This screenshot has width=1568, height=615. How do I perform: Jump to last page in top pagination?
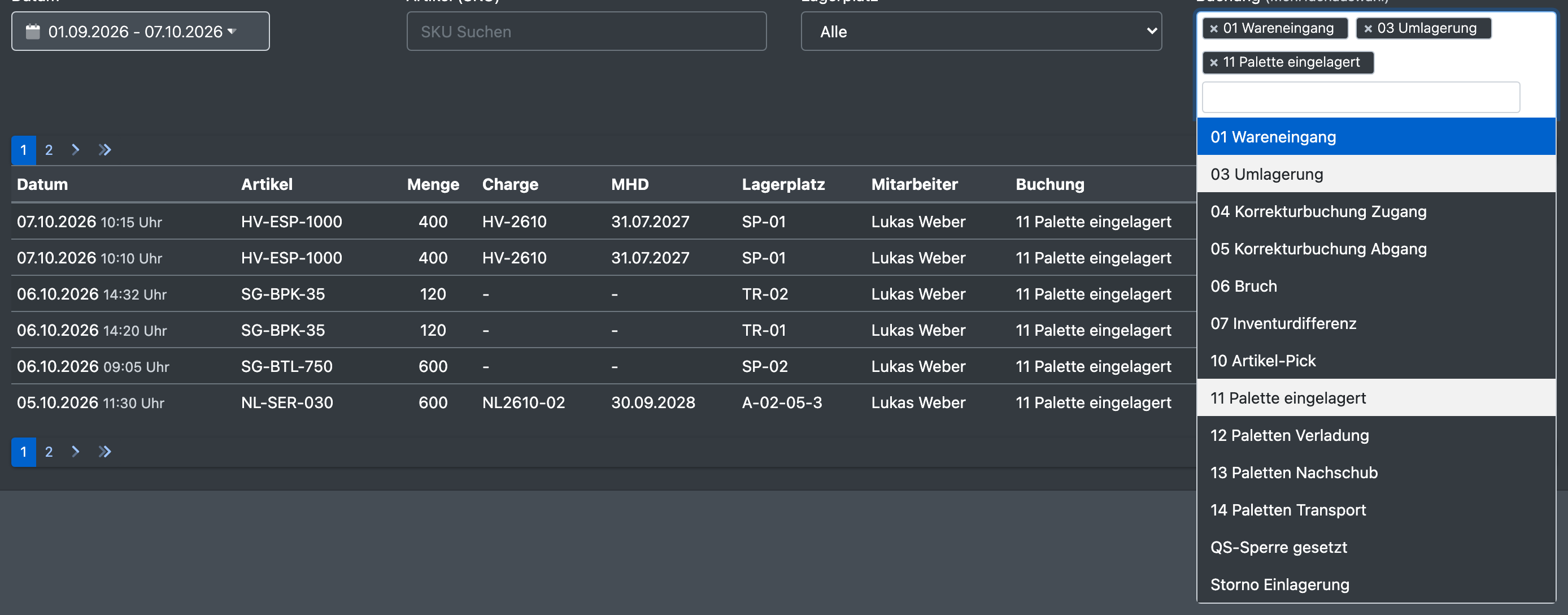click(x=104, y=150)
